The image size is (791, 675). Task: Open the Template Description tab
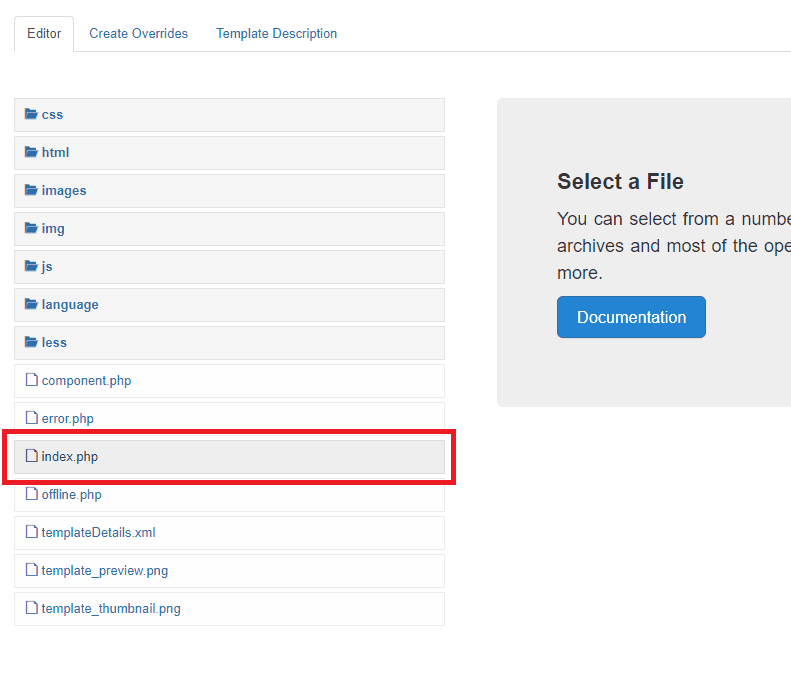tap(276, 34)
